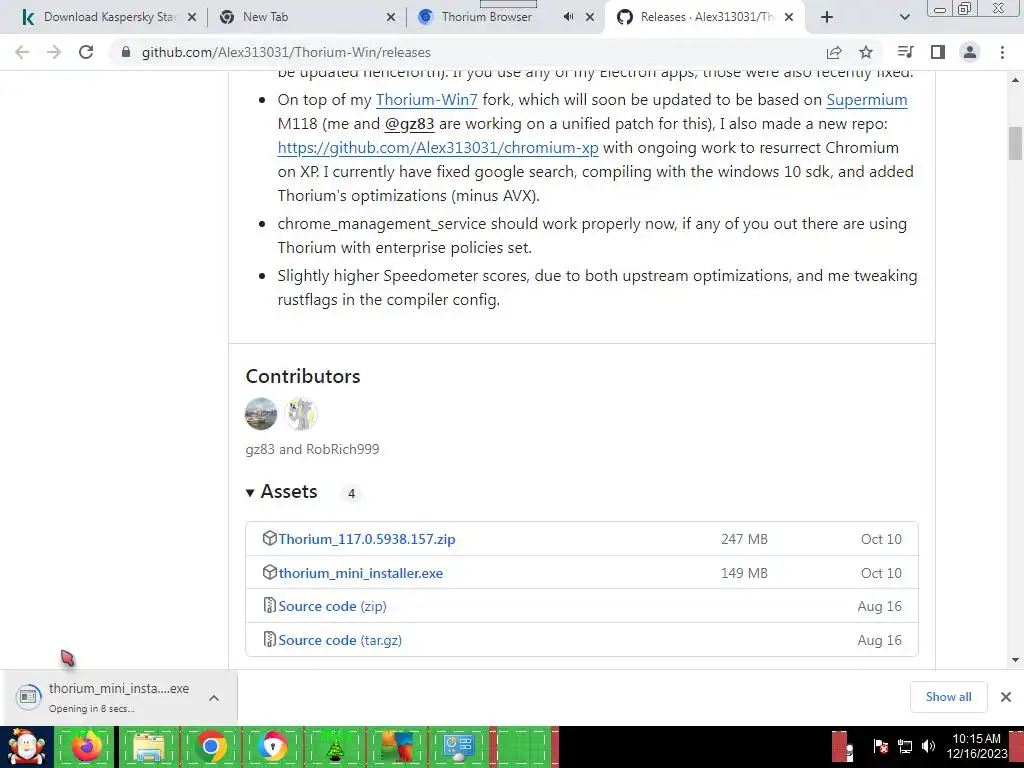Open the Thorium-Win7 link
This screenshot has height=768, width=1024.
tap(426, 100)
